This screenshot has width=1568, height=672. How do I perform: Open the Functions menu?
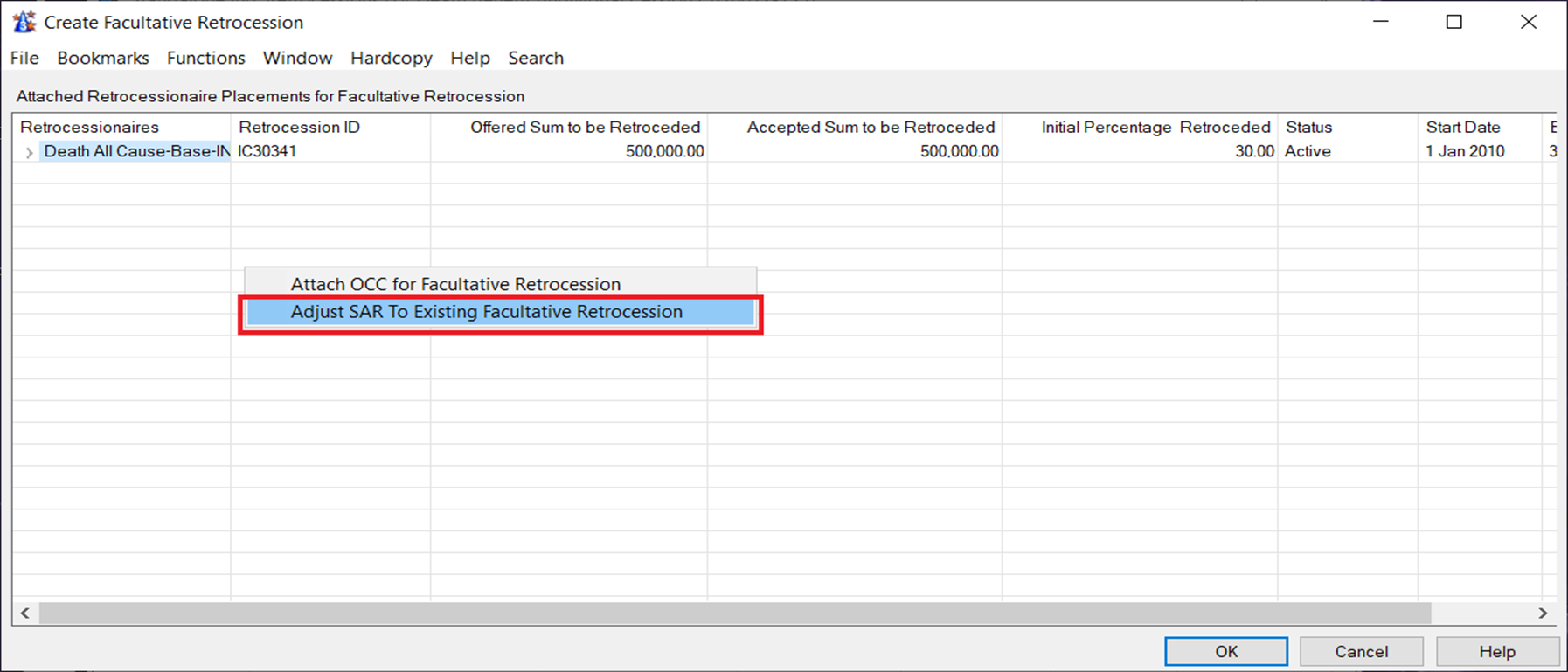pyautogui.click(x=205, y=59)
